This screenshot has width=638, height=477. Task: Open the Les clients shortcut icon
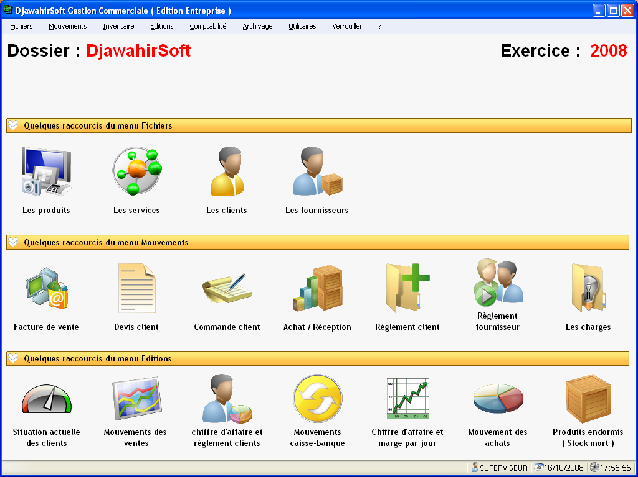click(x=227, y=171)
